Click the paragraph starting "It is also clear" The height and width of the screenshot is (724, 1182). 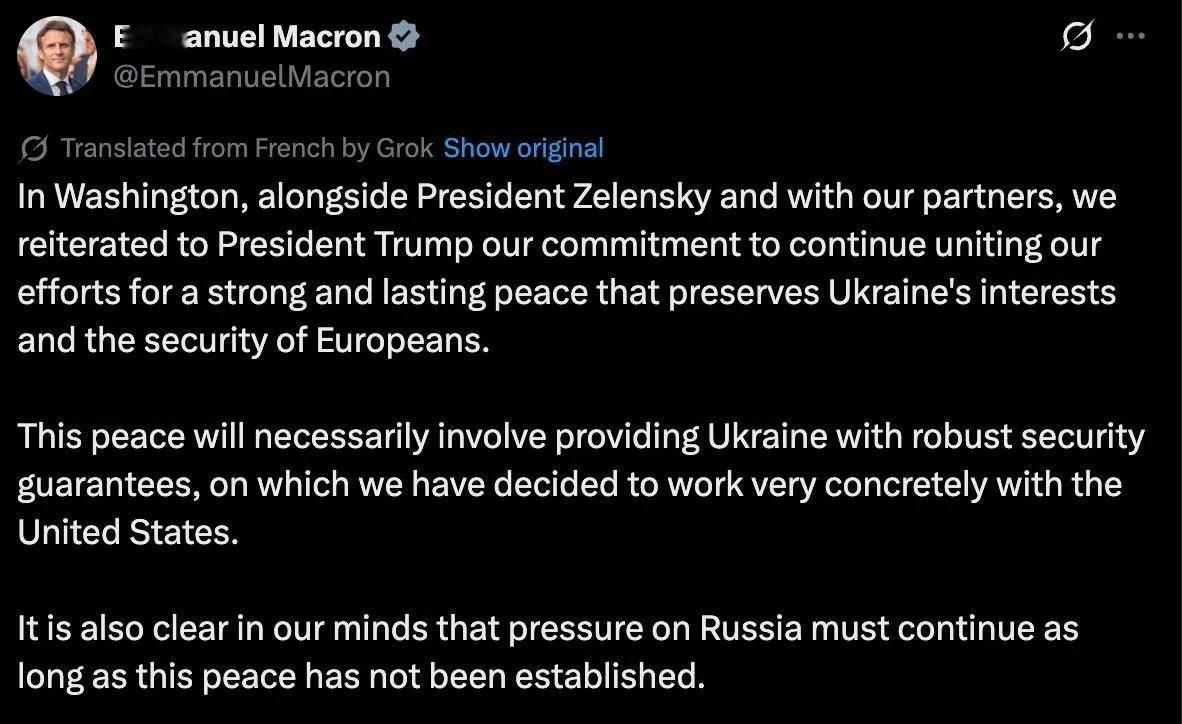coord(548,652)
